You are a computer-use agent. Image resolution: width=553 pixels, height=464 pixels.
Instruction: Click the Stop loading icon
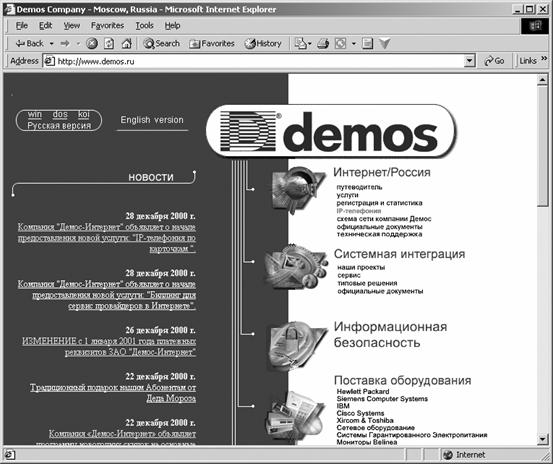coord(92,43)
